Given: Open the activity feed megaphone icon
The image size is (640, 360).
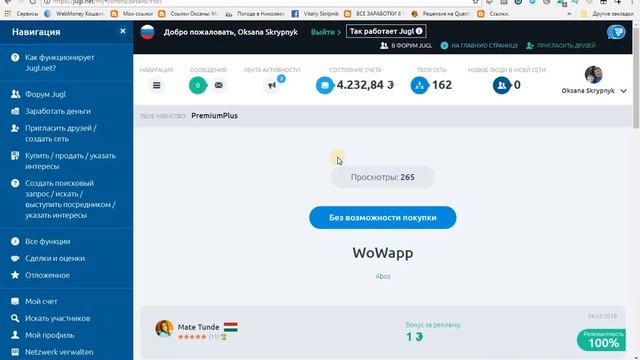Looking at the screenshot, I should click(x=272, y=85).
